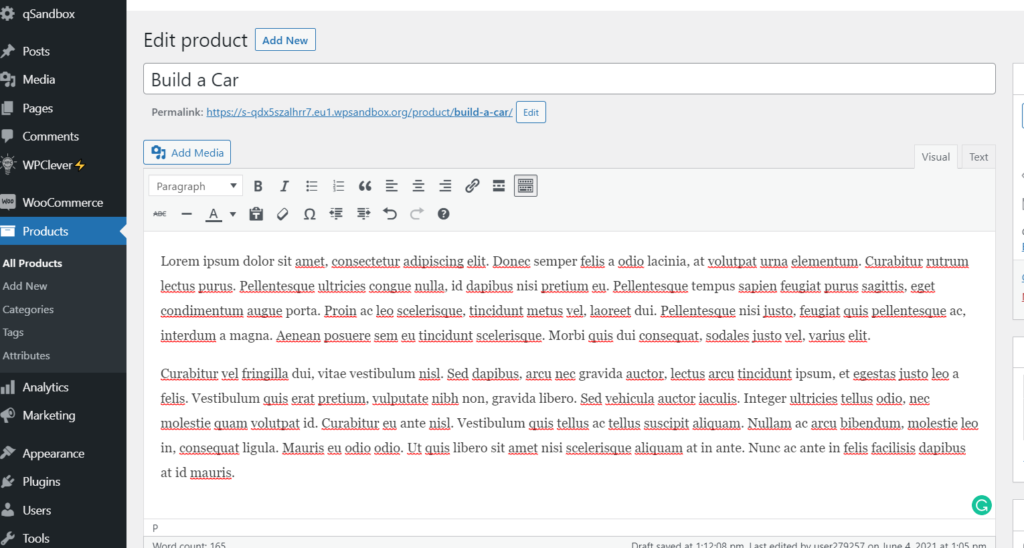The width and height of the screenshot is (1024, 548).
Task: Select Add New in Products submenu
Action: [x=25, y=286]
